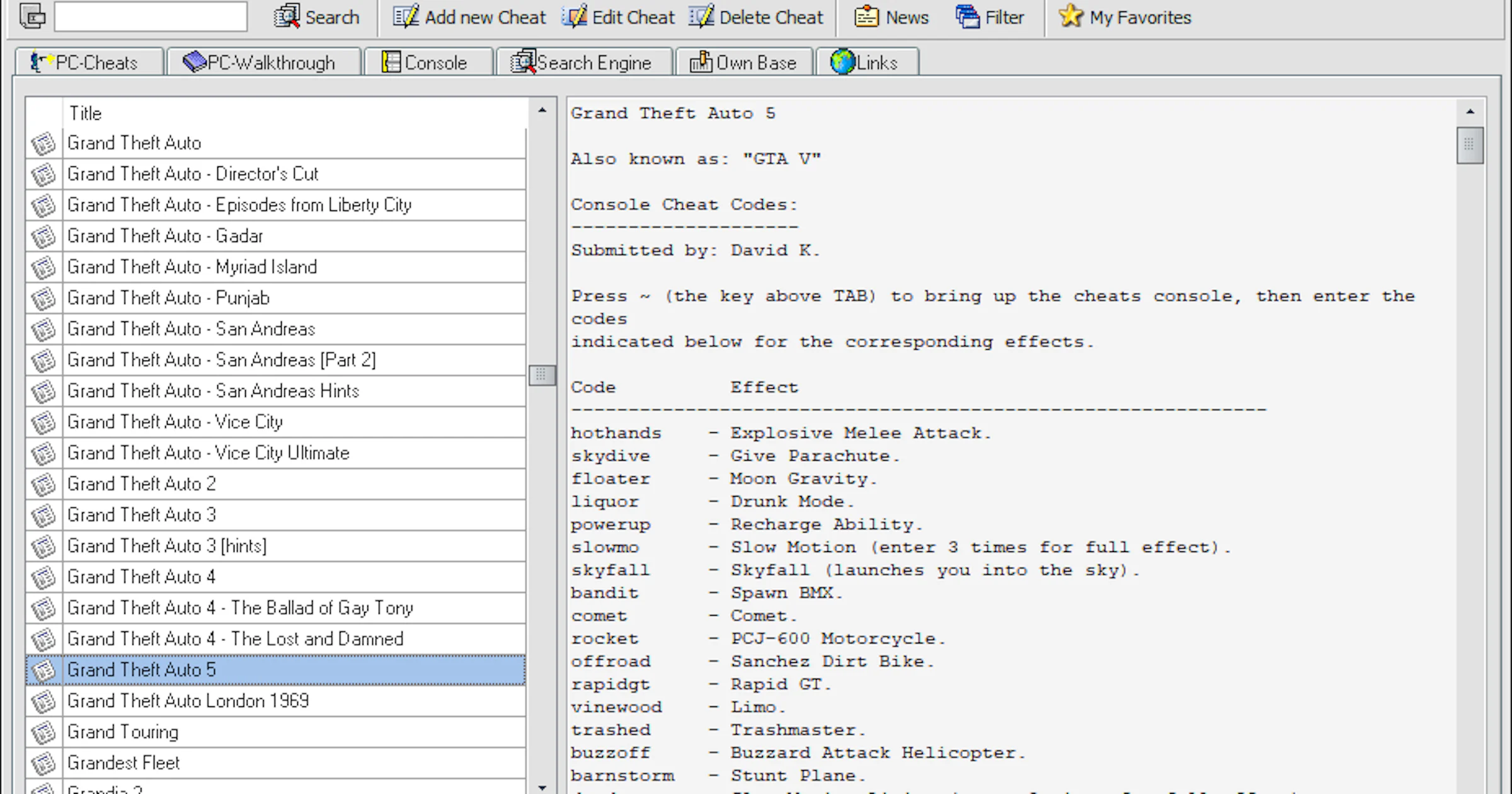Open the Own Base tab
Image resolution: width=1512 pixels, height=794 pixels.
[x=744, y=62]
